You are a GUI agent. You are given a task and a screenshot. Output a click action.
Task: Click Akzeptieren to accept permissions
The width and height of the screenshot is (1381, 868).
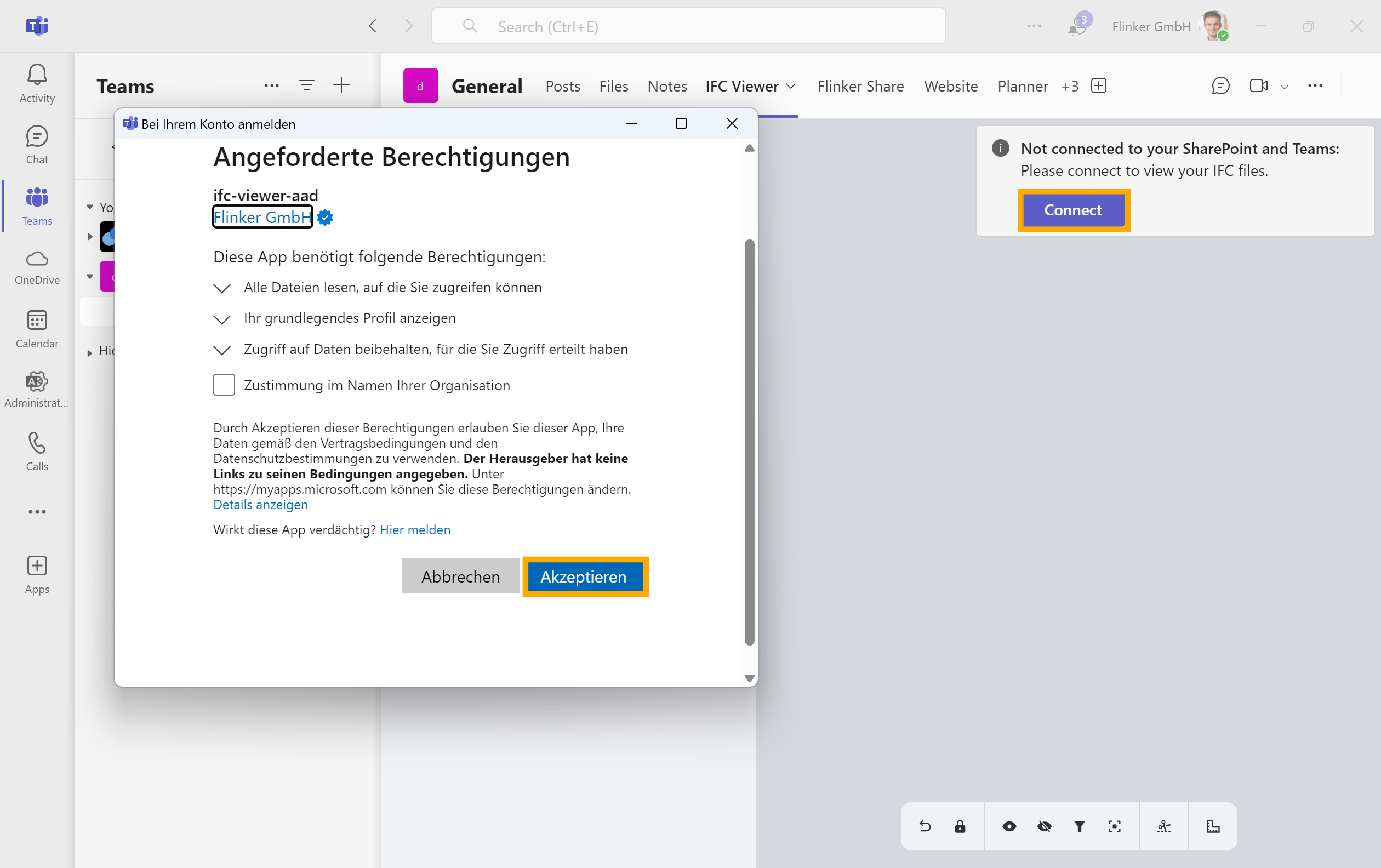(x=585, y=576)
